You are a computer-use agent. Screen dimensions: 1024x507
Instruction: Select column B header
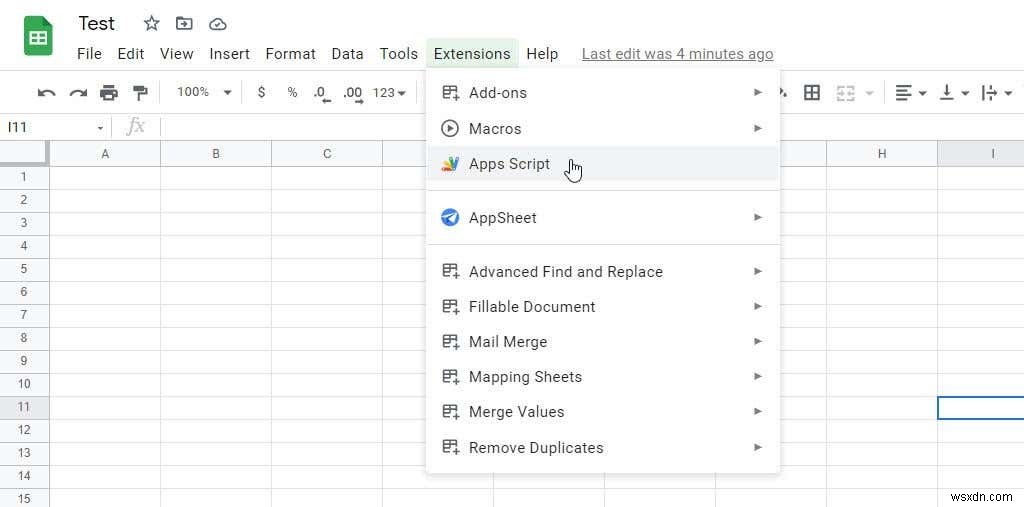(216, 154)
